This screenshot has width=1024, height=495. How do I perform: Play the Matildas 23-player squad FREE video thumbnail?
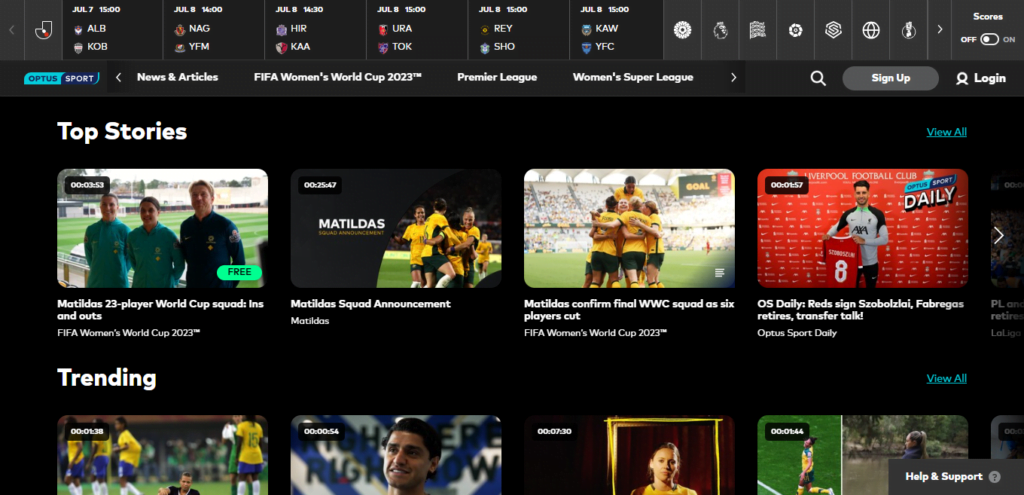pos(163,229)
